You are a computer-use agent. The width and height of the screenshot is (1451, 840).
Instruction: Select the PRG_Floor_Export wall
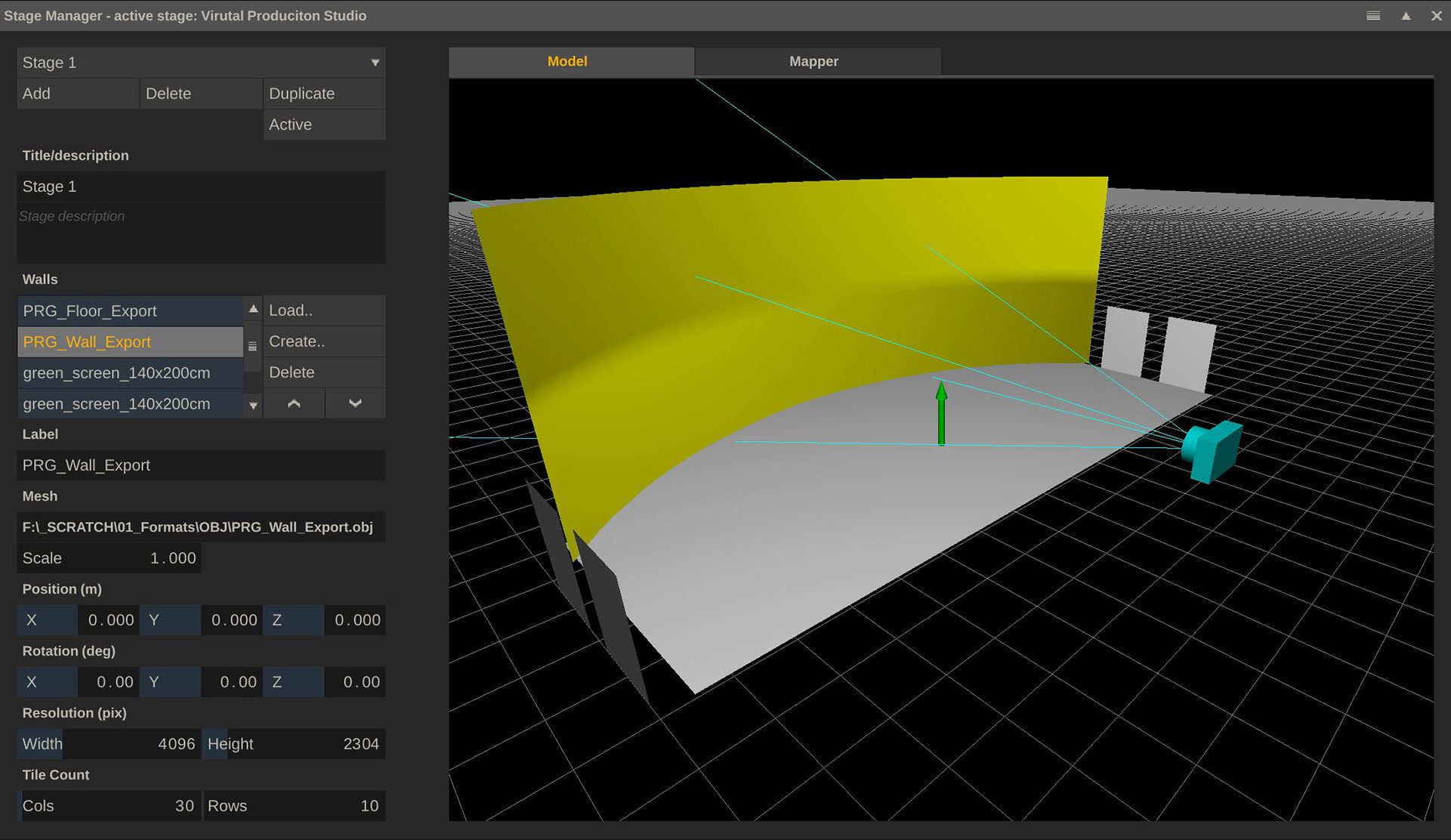point(130,310)
